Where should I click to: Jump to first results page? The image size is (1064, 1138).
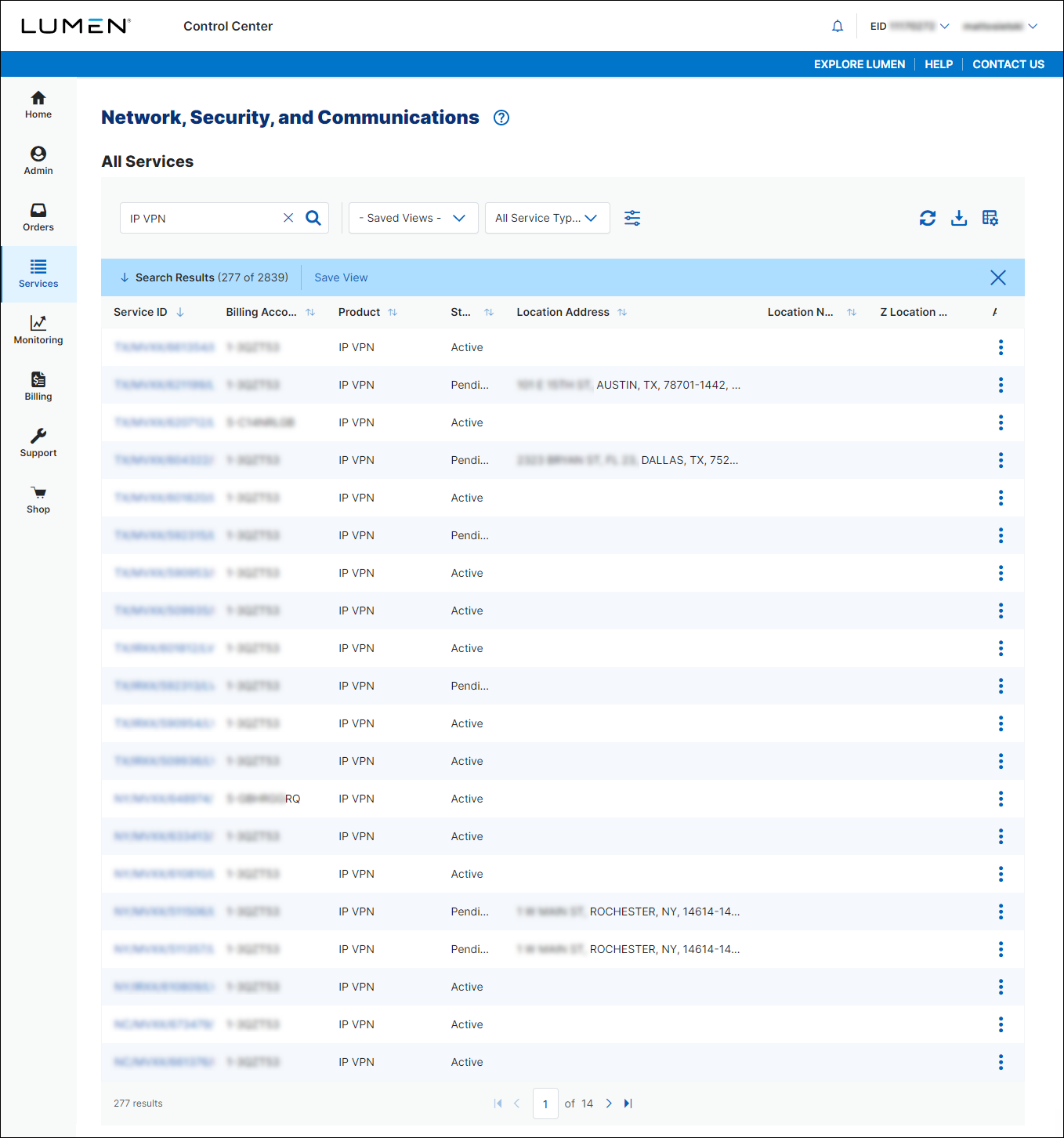pos(498,1104)
